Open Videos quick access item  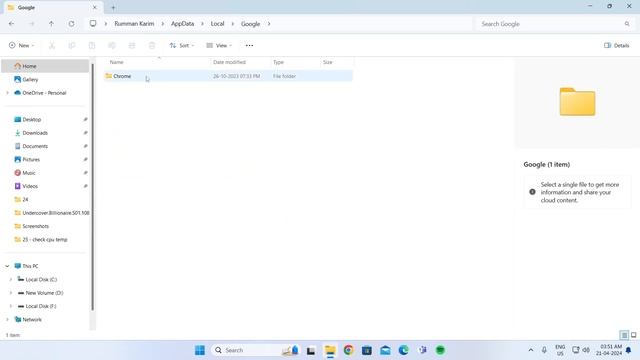point(30,186)
